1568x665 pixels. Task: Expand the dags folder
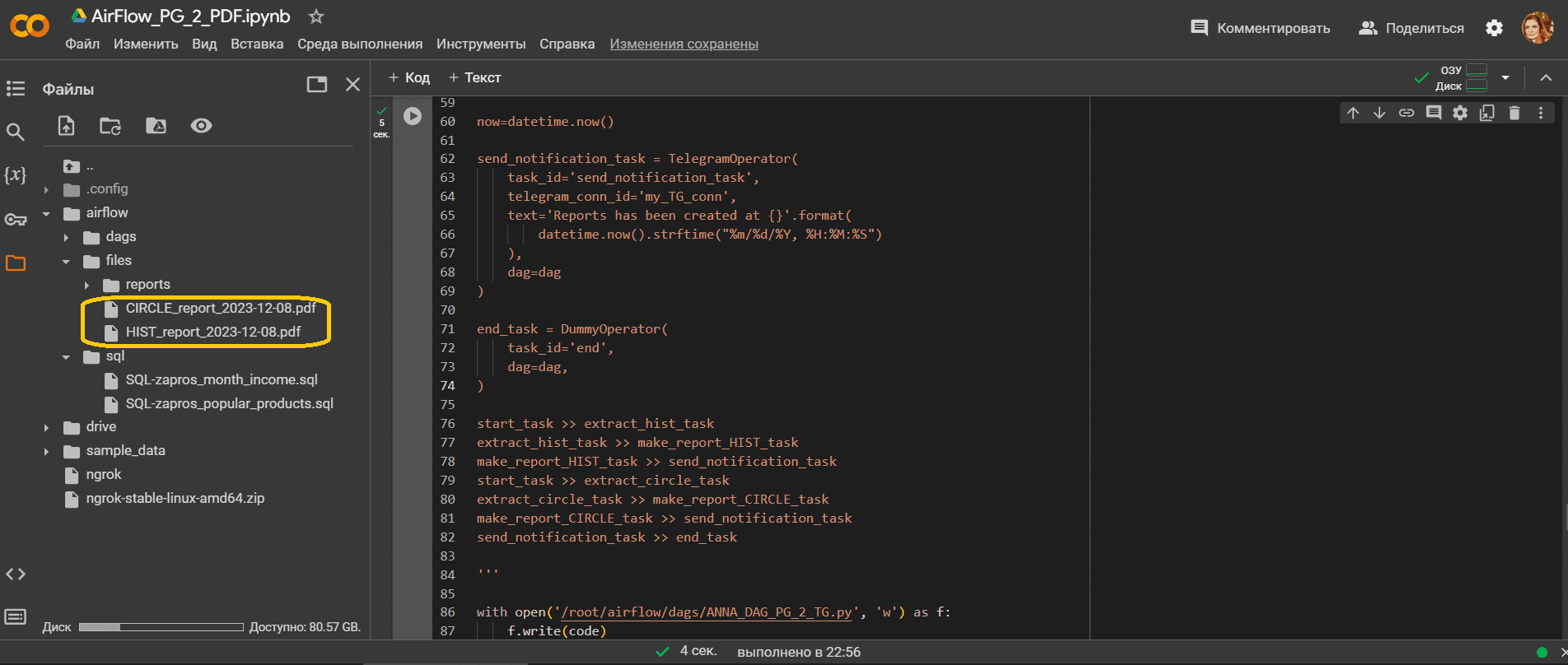pos(67,237)
